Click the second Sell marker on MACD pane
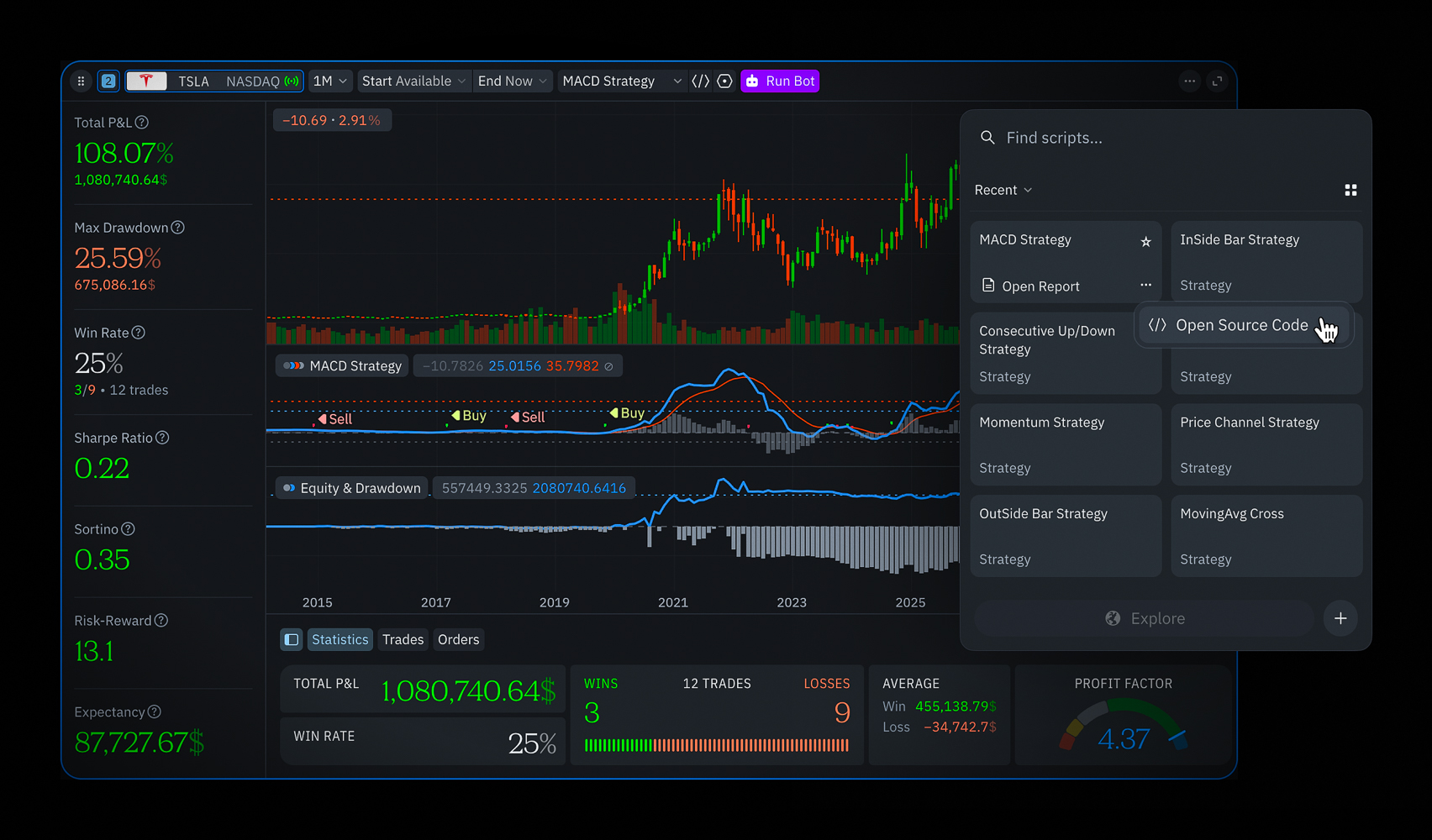This screenshot has height=840, width=1432. click(528, 417)
